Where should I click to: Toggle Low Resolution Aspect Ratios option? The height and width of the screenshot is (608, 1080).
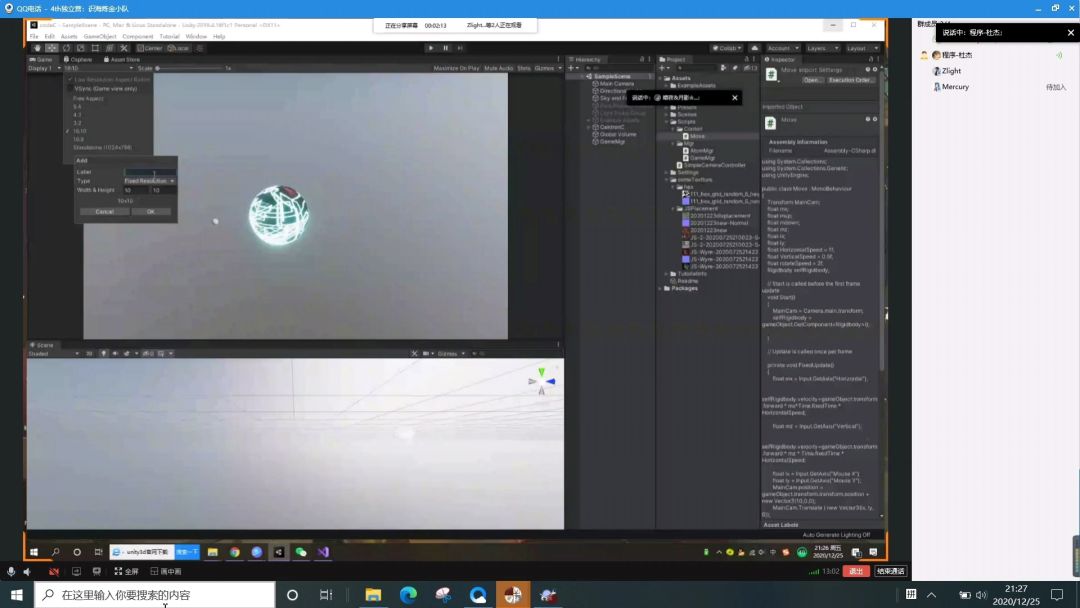(x=111, y=79)
